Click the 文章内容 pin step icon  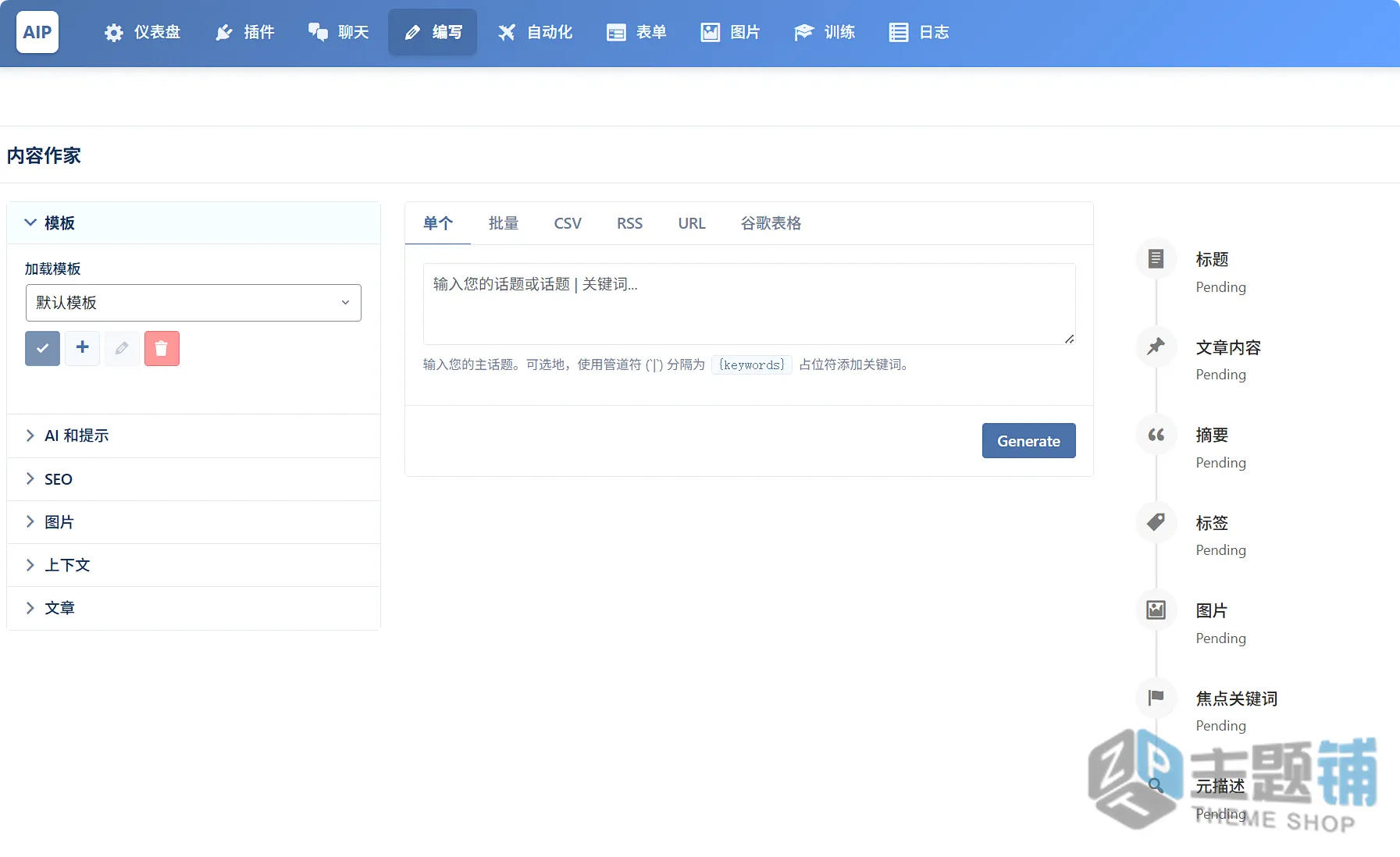1156,347
